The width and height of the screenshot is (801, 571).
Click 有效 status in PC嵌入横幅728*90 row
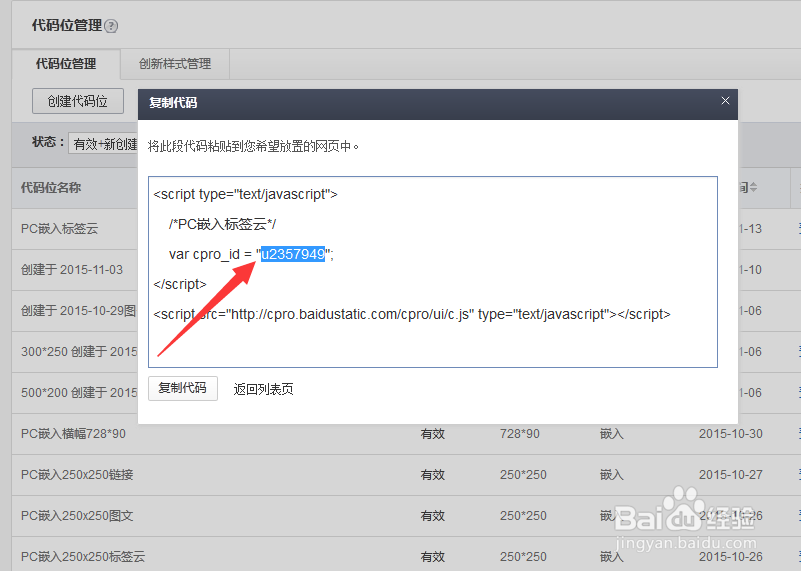click(433, 434)
